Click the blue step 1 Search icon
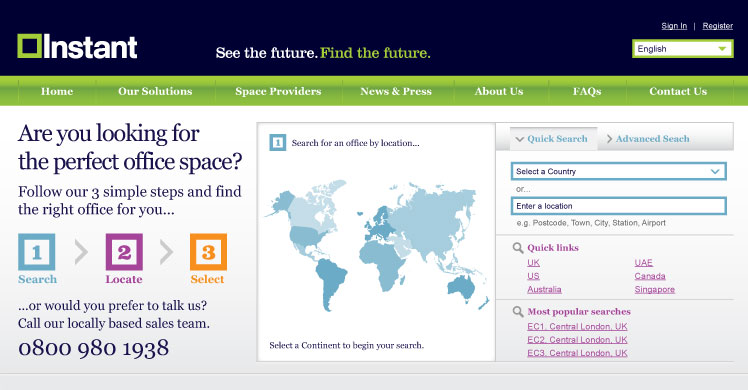The width and height of the screenshot is (748, 390). 37,252
